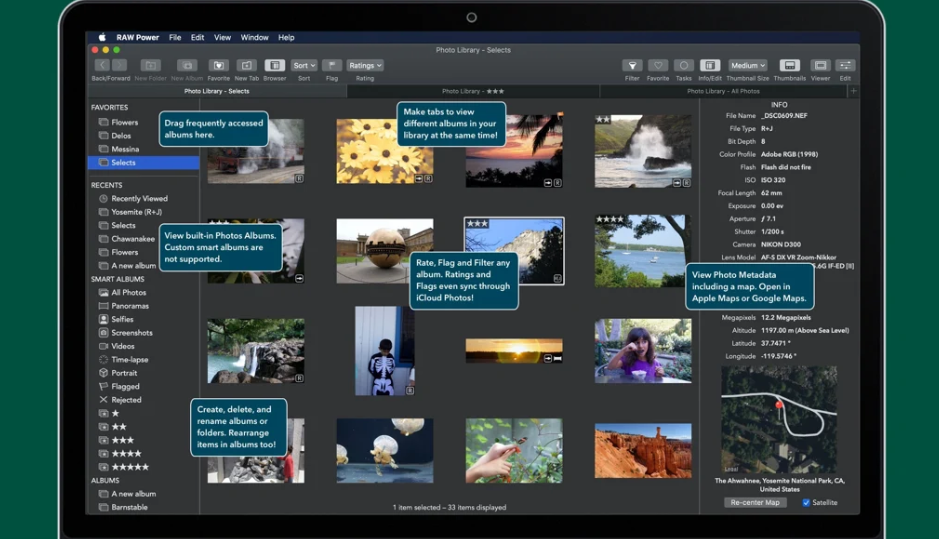
Task: Select the Panoramas smart album
Action: [130, 306]
